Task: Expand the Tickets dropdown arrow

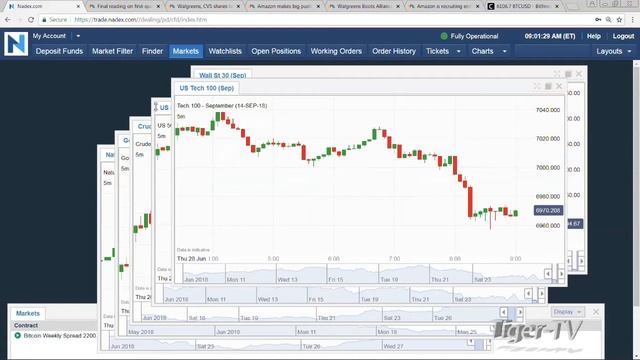Action: (x=458, y=51)
